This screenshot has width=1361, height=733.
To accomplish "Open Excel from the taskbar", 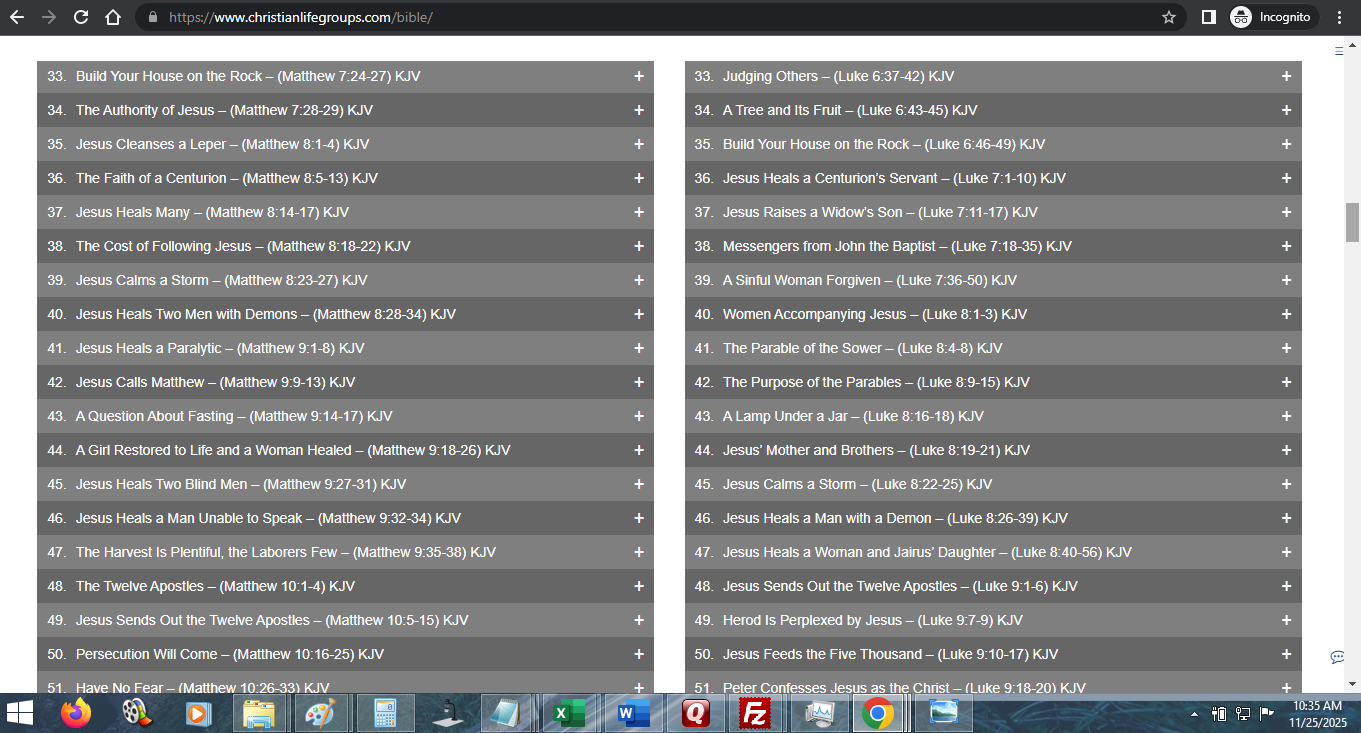I will point(568,713).
